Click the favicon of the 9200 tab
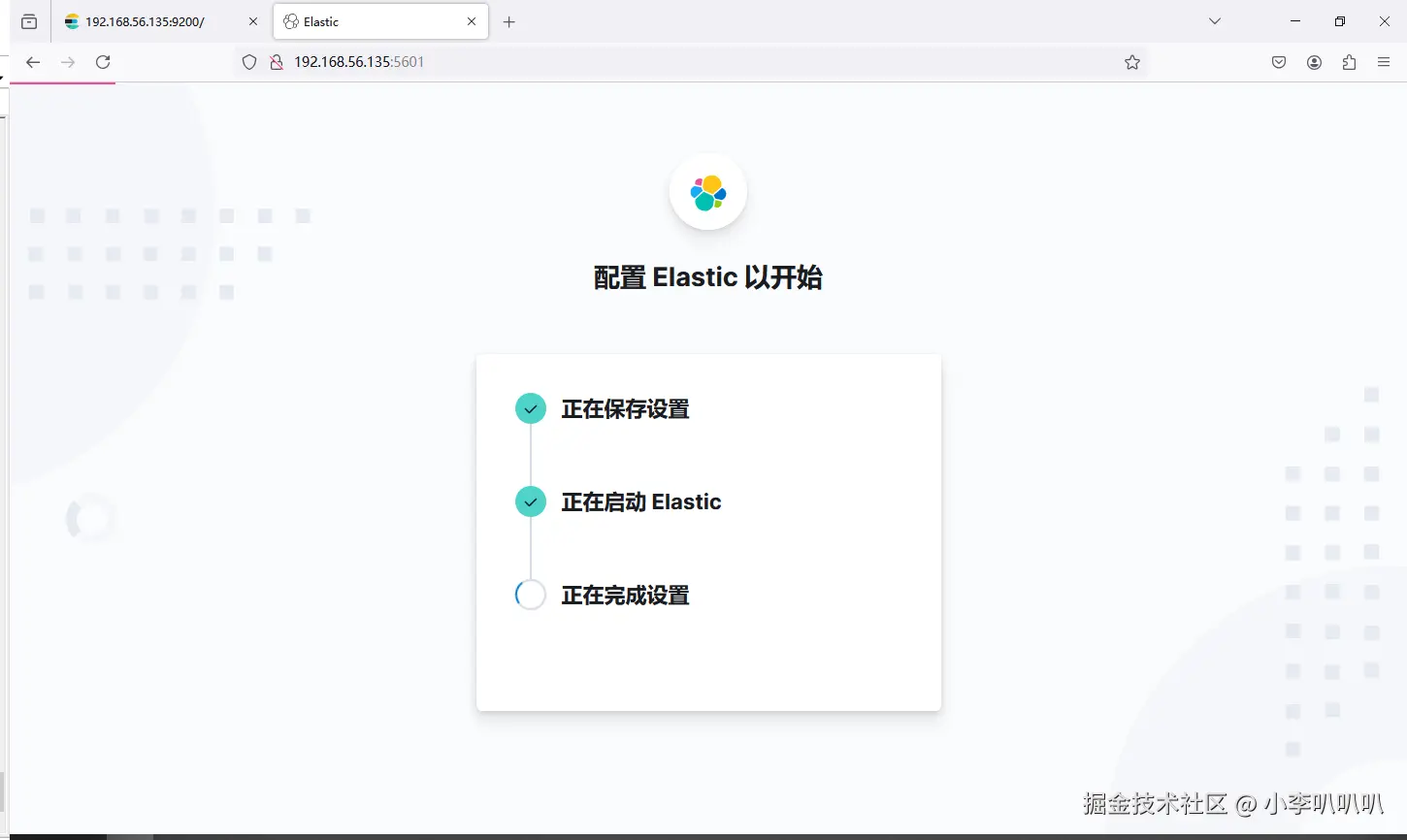The width and height of the screenshot is (1407, 840). (72, 21)
